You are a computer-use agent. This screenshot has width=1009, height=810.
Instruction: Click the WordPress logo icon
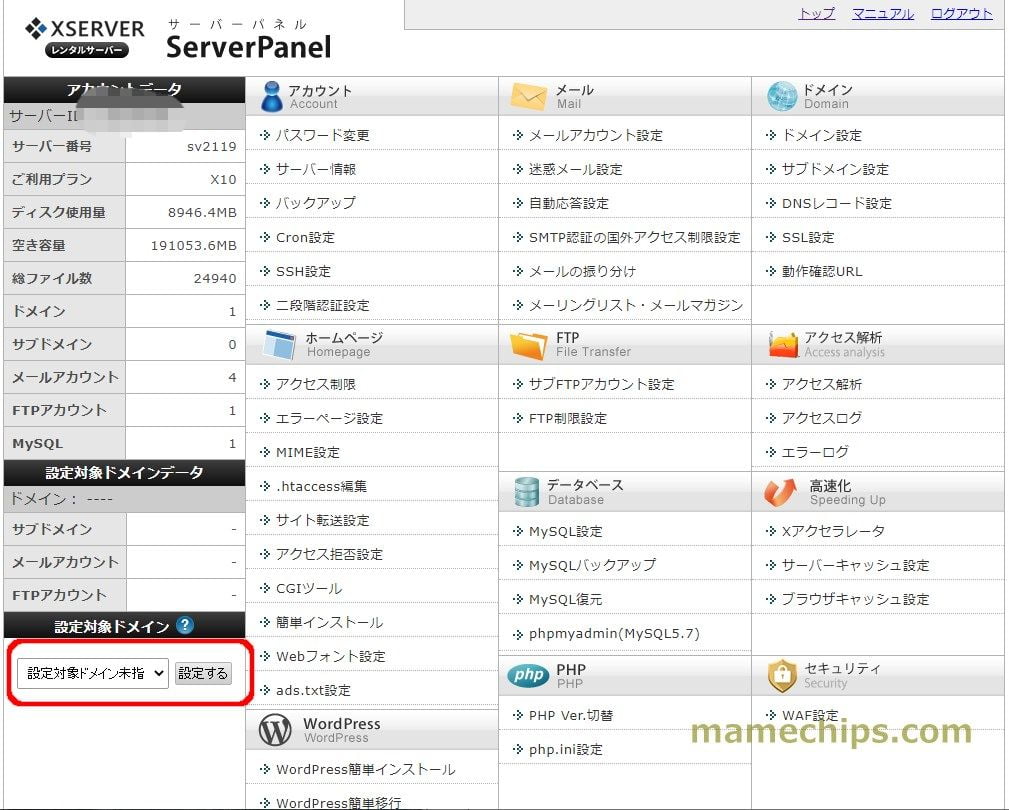pos(275,730)
